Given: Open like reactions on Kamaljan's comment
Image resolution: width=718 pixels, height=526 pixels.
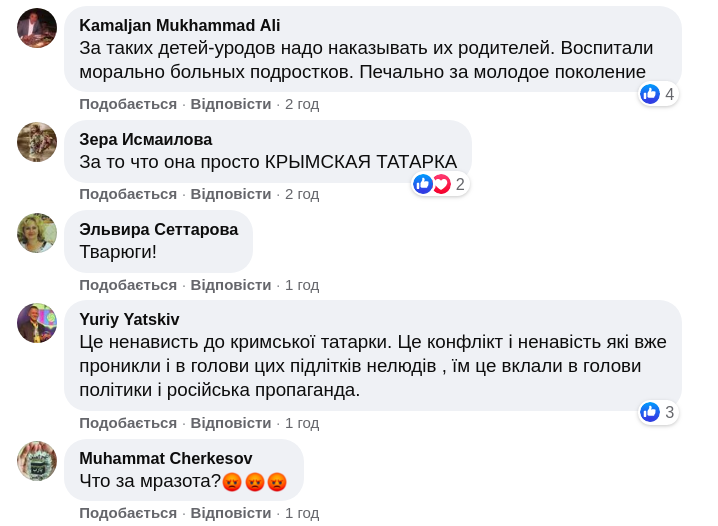Looking at the screenshot, I should pos(658,94).
